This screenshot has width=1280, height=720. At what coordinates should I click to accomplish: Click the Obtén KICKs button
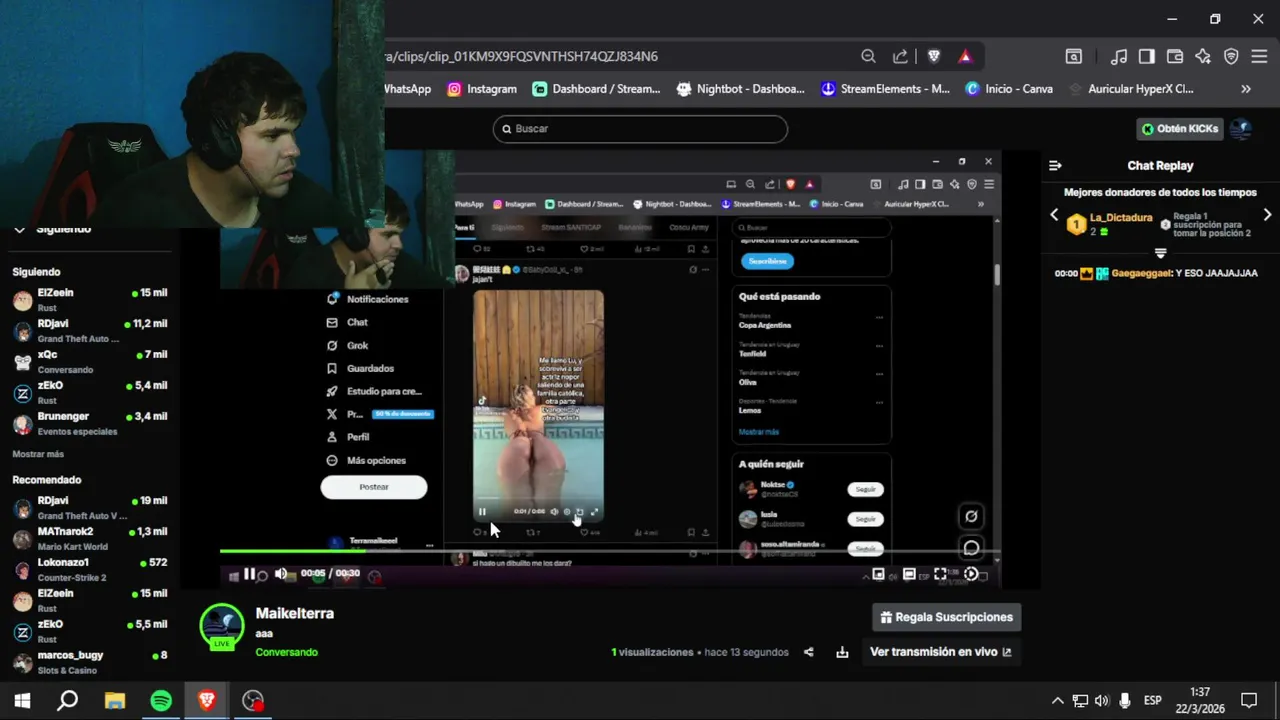[1181, 129]
